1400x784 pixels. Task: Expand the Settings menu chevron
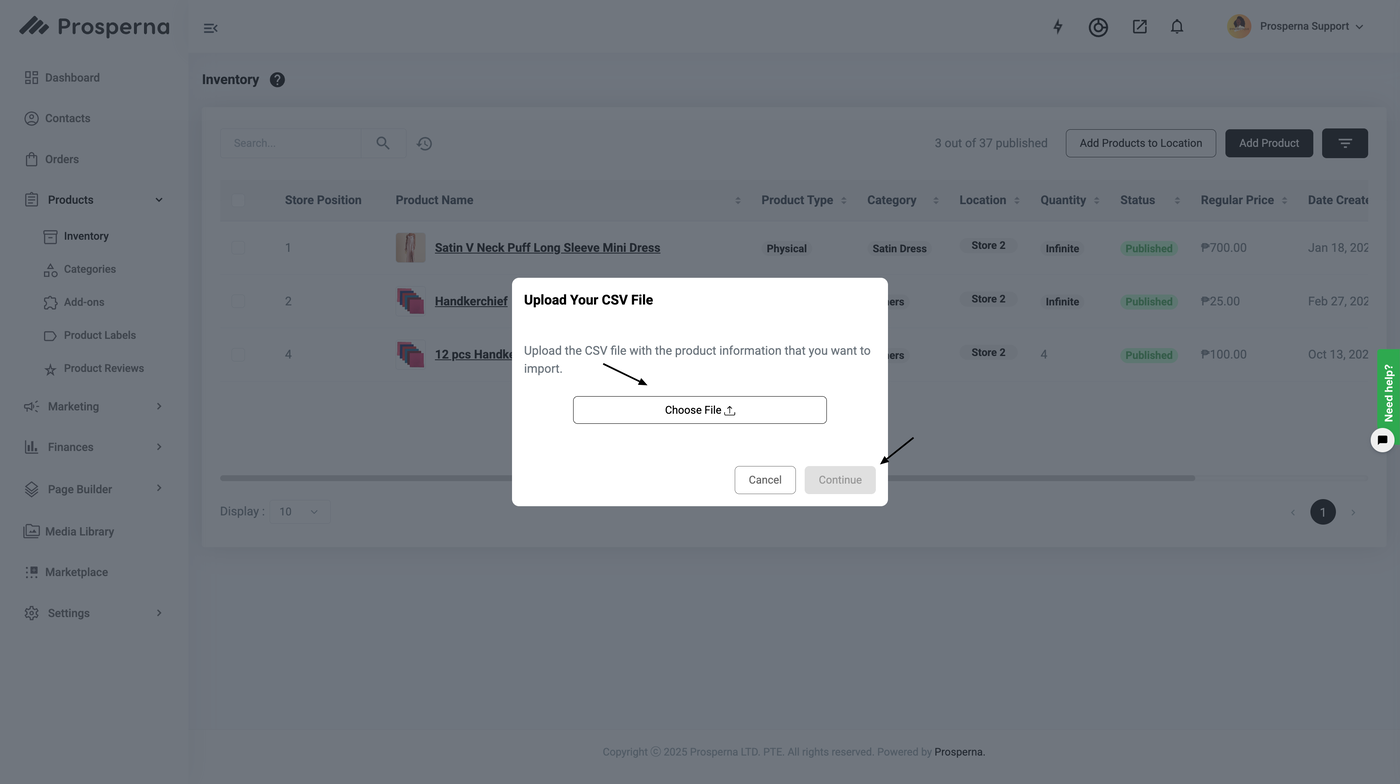(x=159, y=613)
